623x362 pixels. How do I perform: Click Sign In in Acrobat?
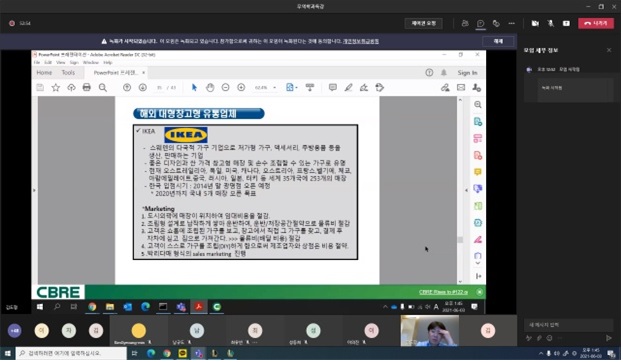[467, 73]
